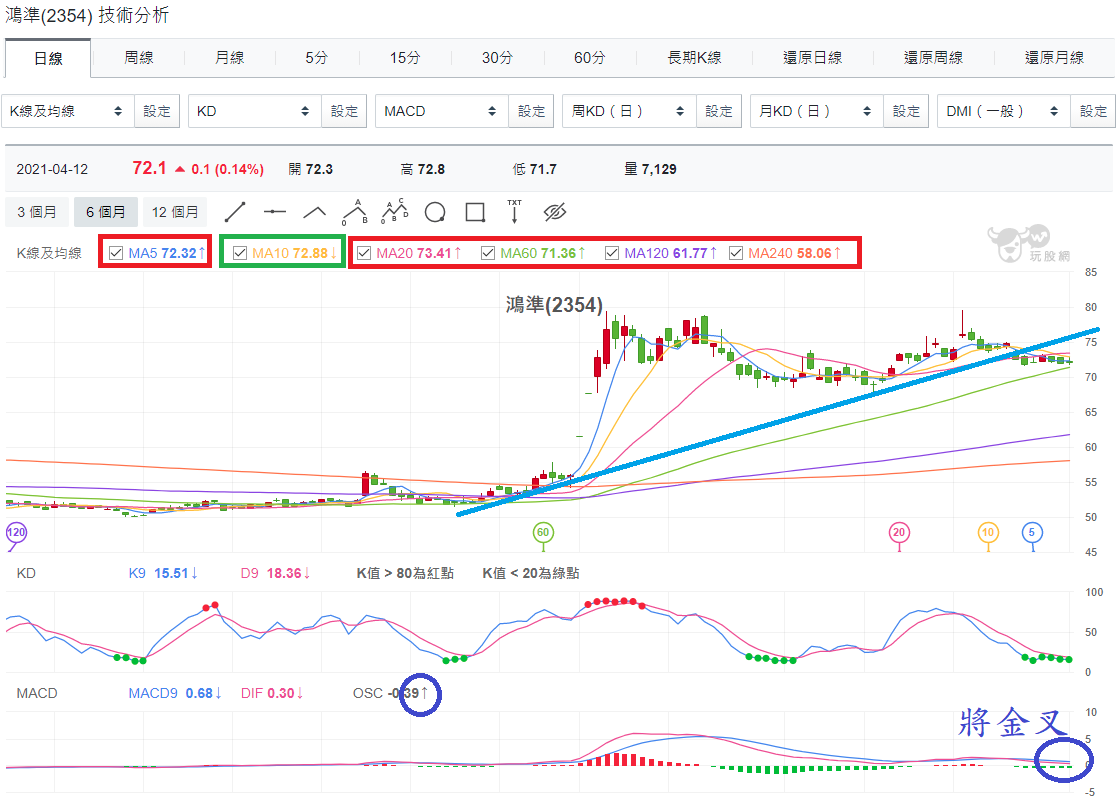Uncheck the MA10 moving average checkbox
This screenshot has width=1119, height=798.
[x=240, y=253]
